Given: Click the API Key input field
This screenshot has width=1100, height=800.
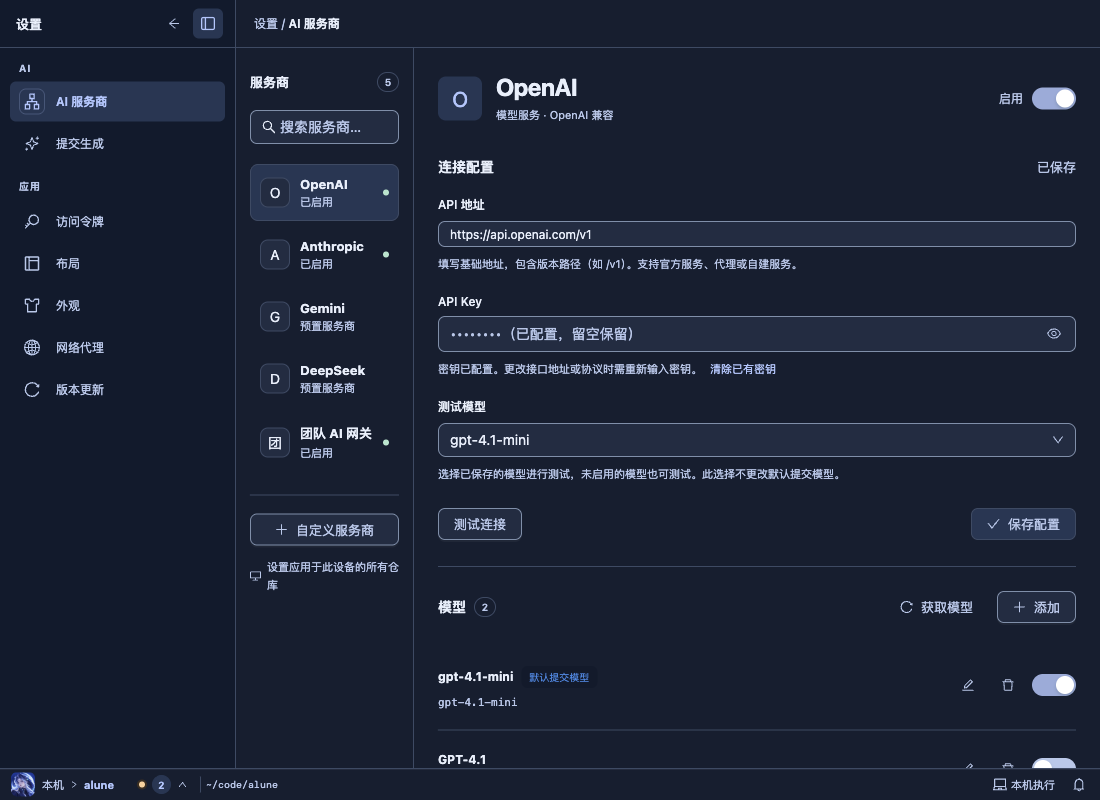Looking at the screenshot, I should click(x=756, y=334).
